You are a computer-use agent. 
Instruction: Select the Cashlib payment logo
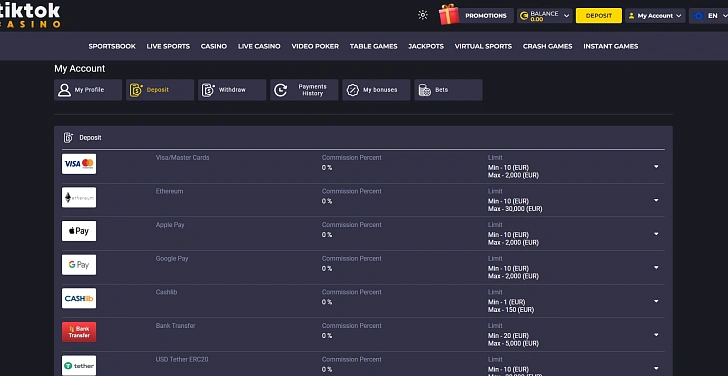(79, 298)
